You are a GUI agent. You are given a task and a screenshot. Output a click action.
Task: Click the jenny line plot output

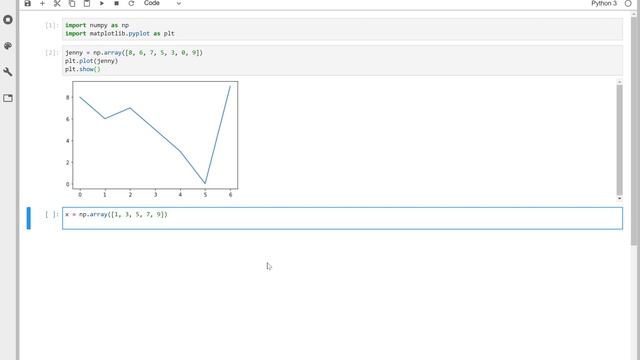(x=151, y=139)
